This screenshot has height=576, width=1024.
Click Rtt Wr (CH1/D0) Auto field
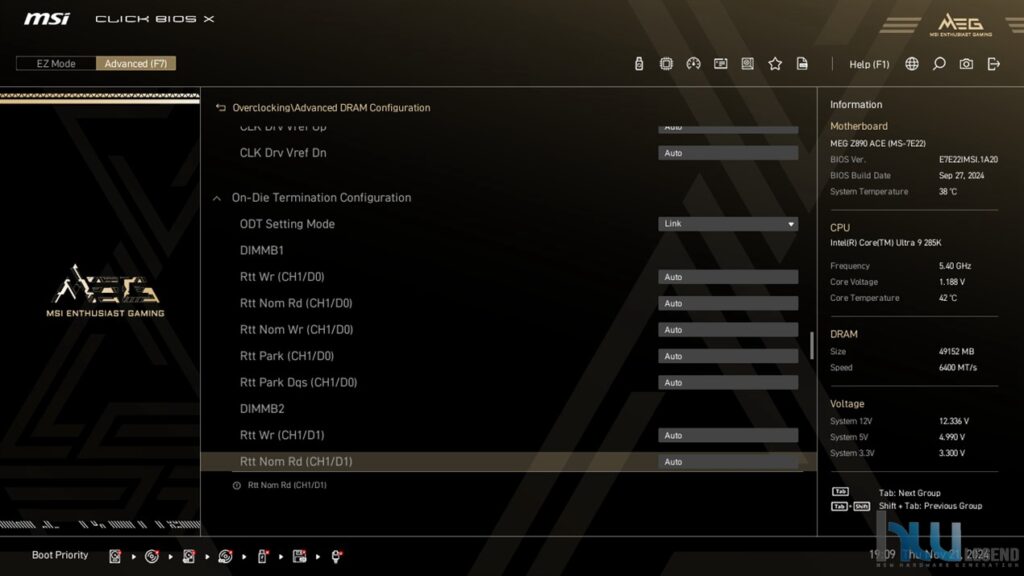tap(728, 277)
